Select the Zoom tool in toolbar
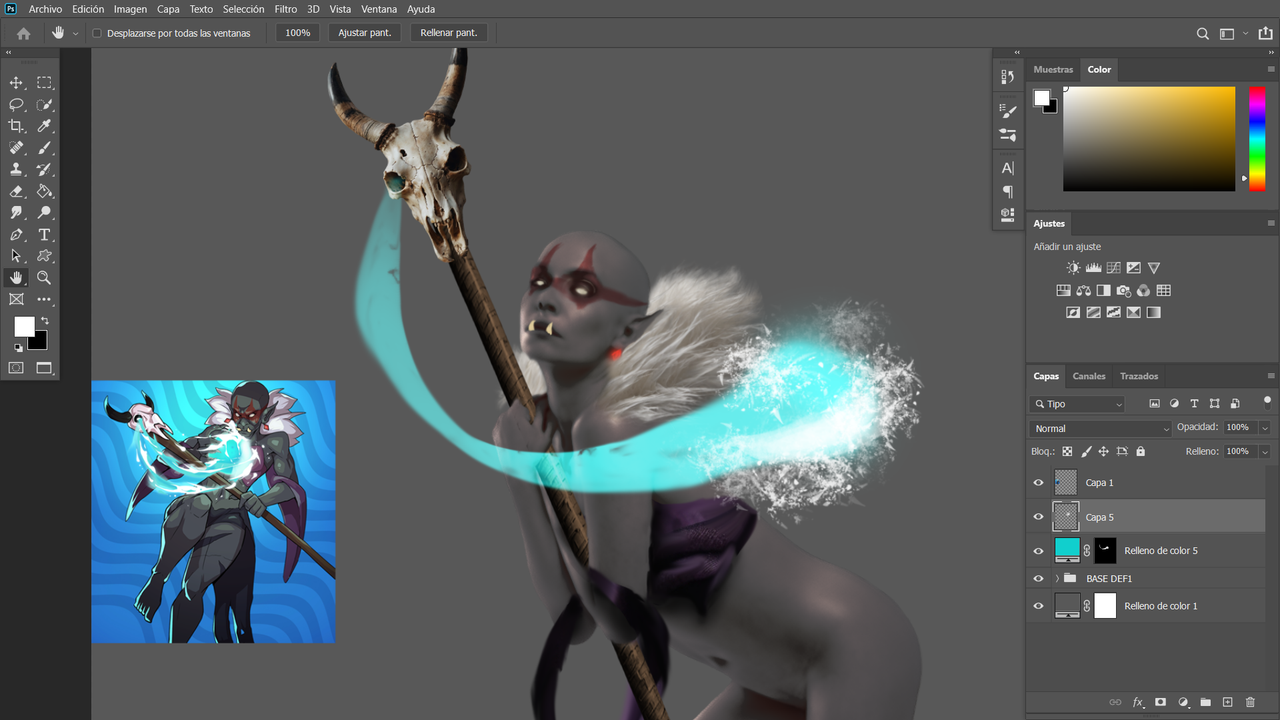 [x=44, y=278]
